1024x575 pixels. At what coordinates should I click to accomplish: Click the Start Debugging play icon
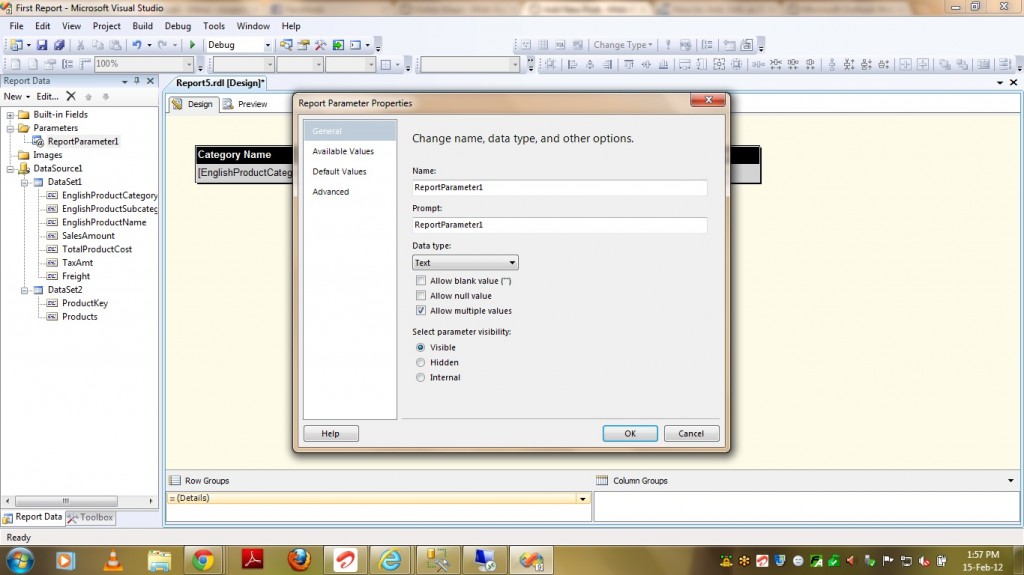pos(192,45)
